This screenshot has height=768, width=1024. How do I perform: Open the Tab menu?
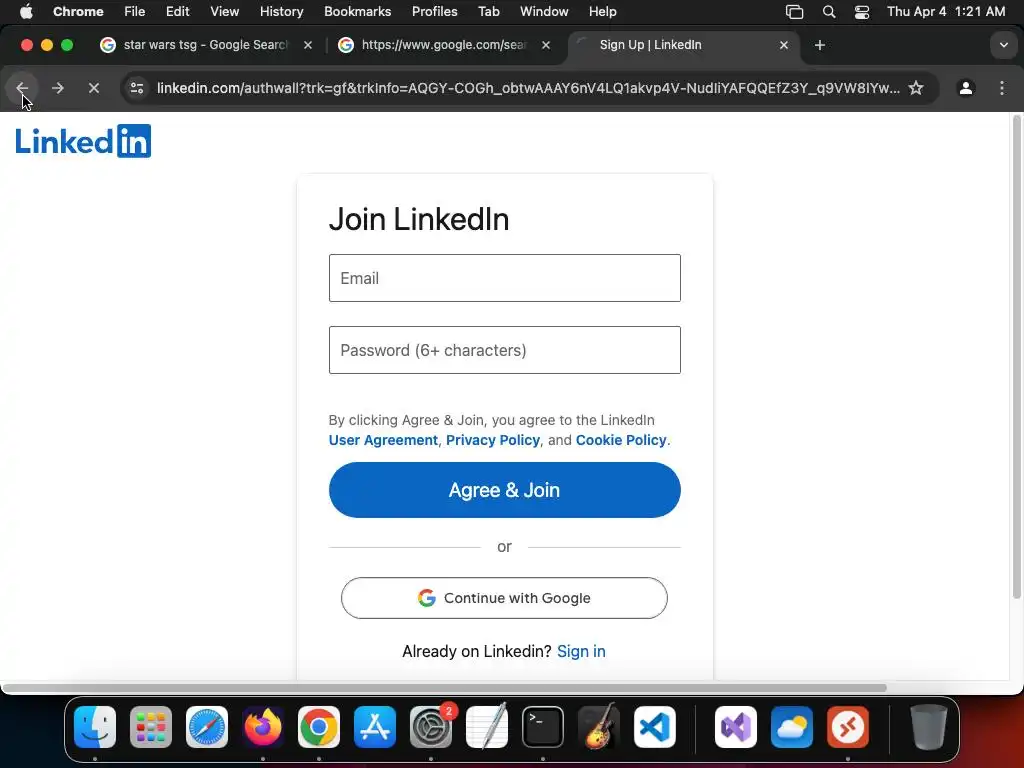(x=488, y=12)
